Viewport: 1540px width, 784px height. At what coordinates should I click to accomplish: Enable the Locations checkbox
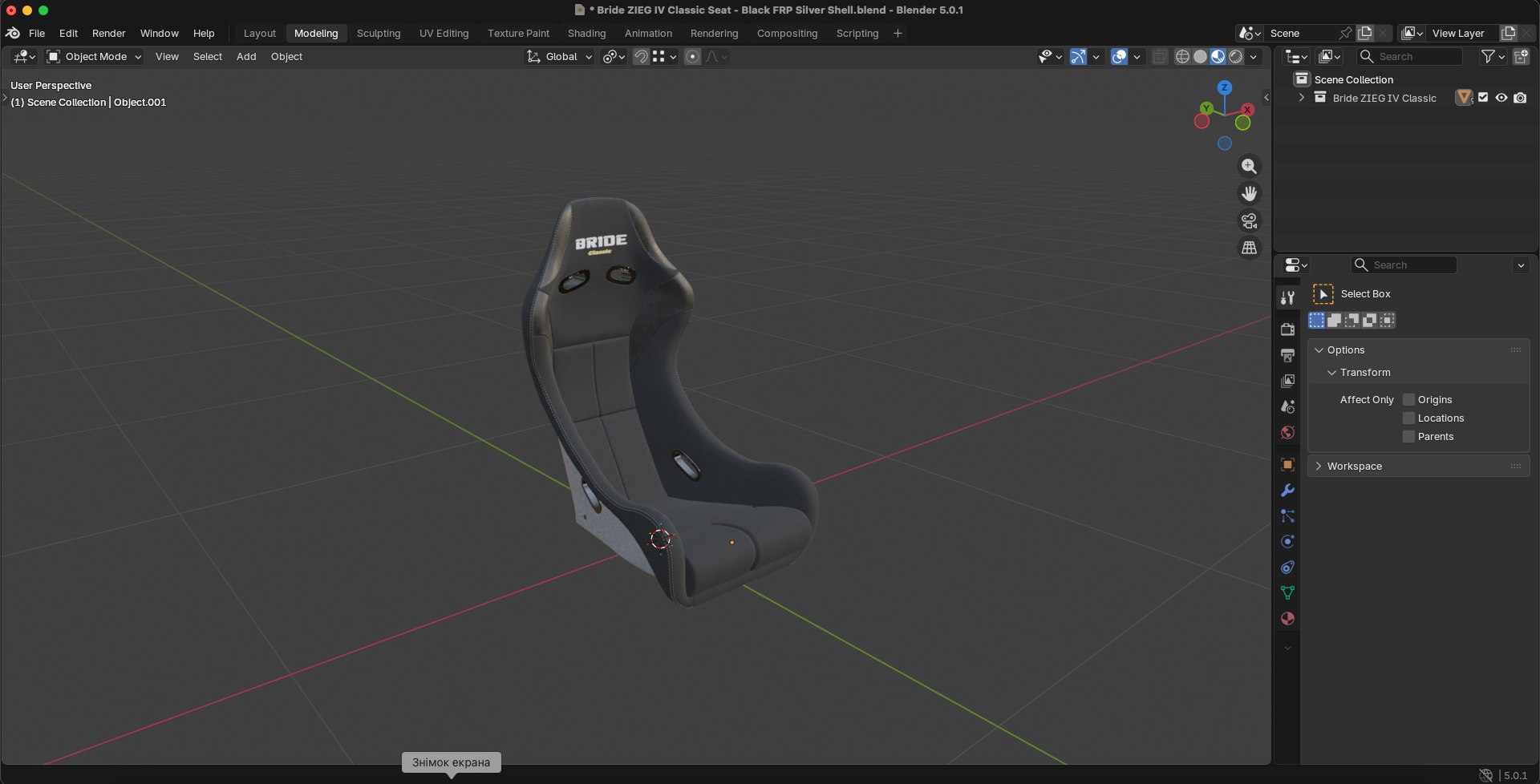1408,418
